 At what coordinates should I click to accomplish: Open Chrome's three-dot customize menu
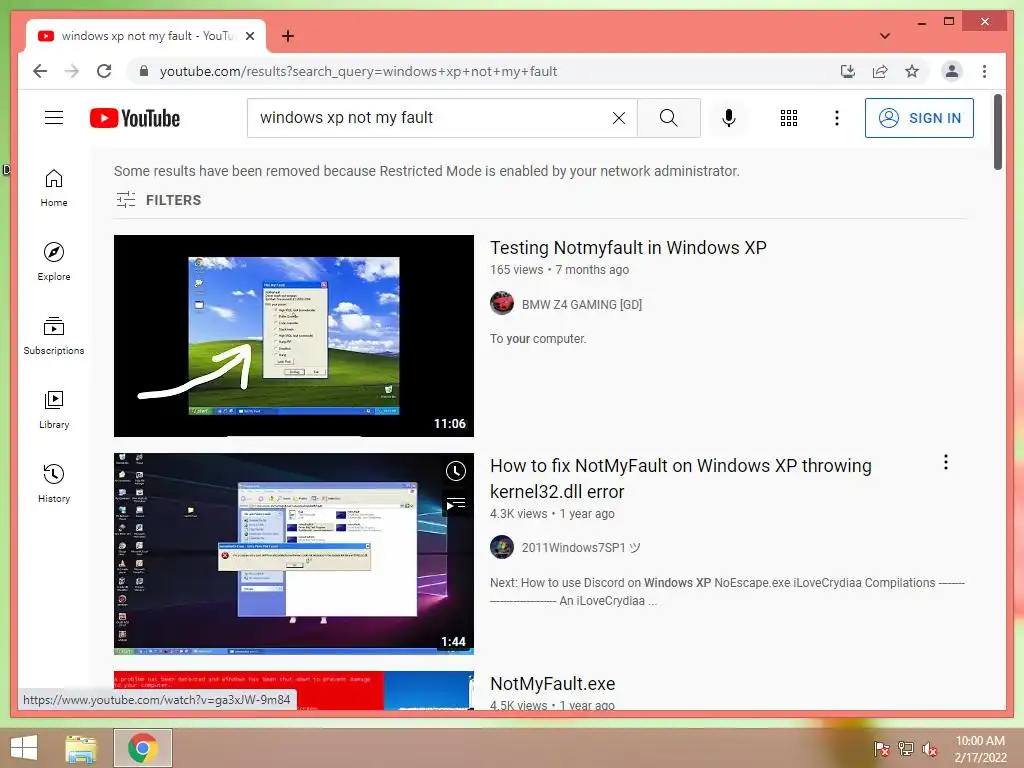984,71
